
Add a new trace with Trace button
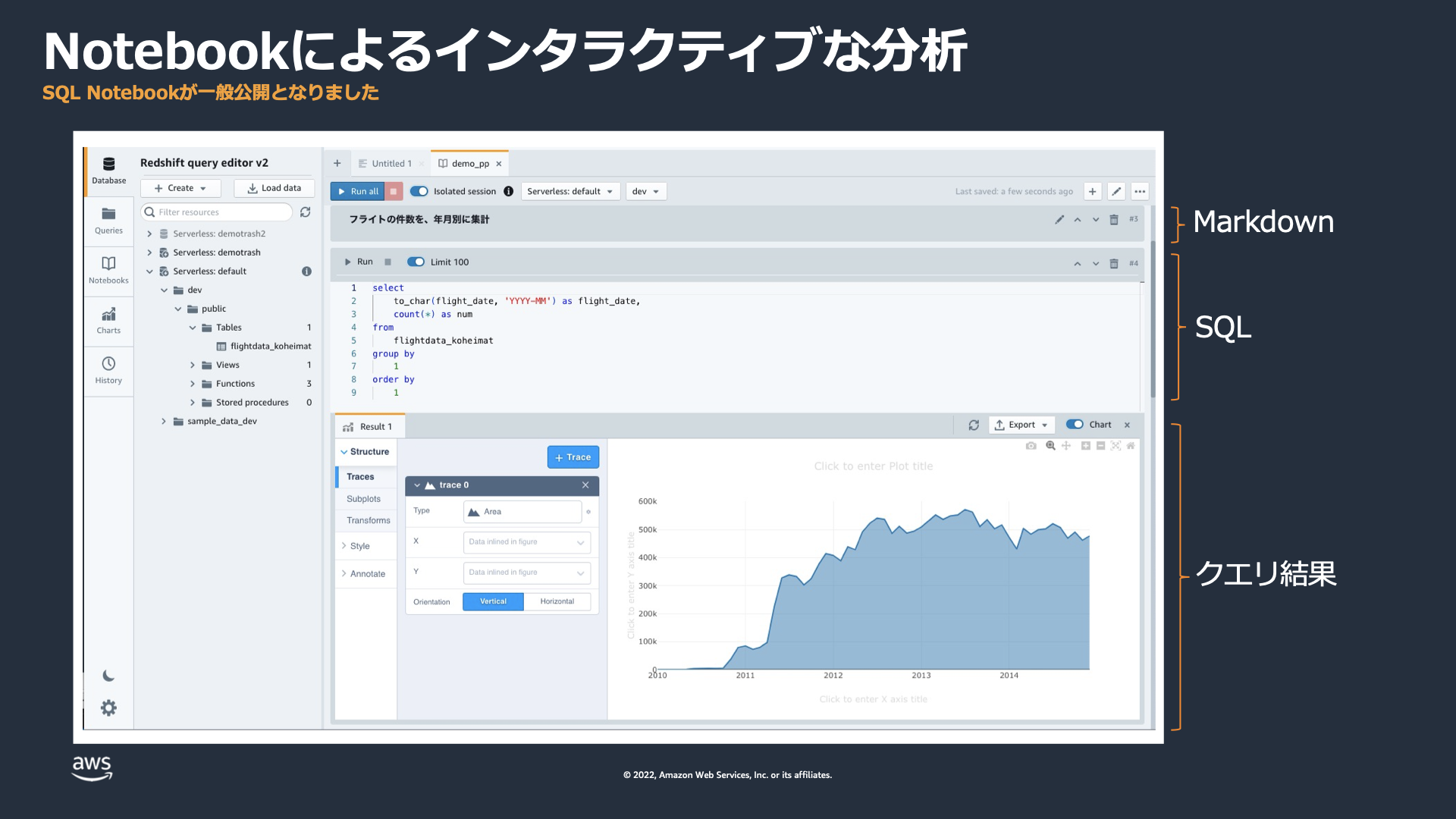(573, 457)
